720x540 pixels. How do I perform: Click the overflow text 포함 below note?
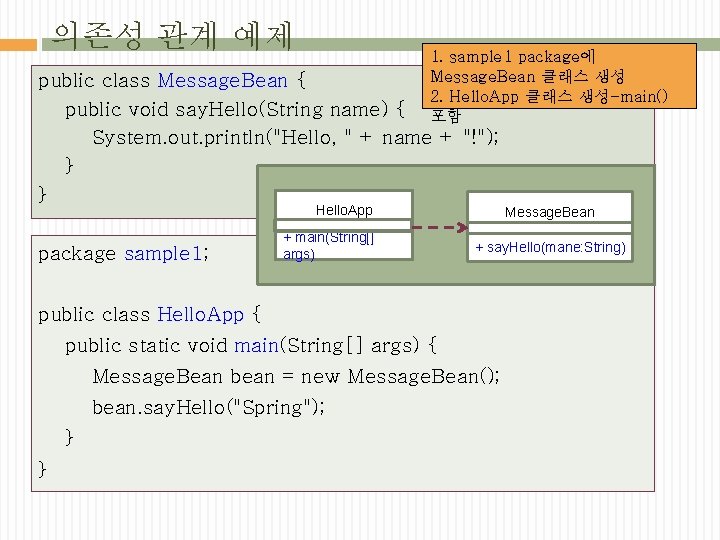click(x=445, y=115)
